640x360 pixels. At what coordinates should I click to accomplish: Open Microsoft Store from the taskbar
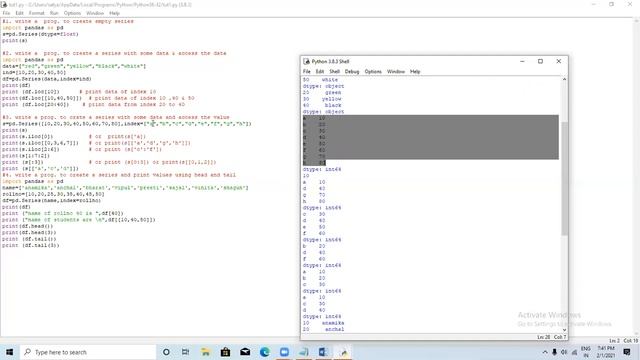(x=225, y=352)
